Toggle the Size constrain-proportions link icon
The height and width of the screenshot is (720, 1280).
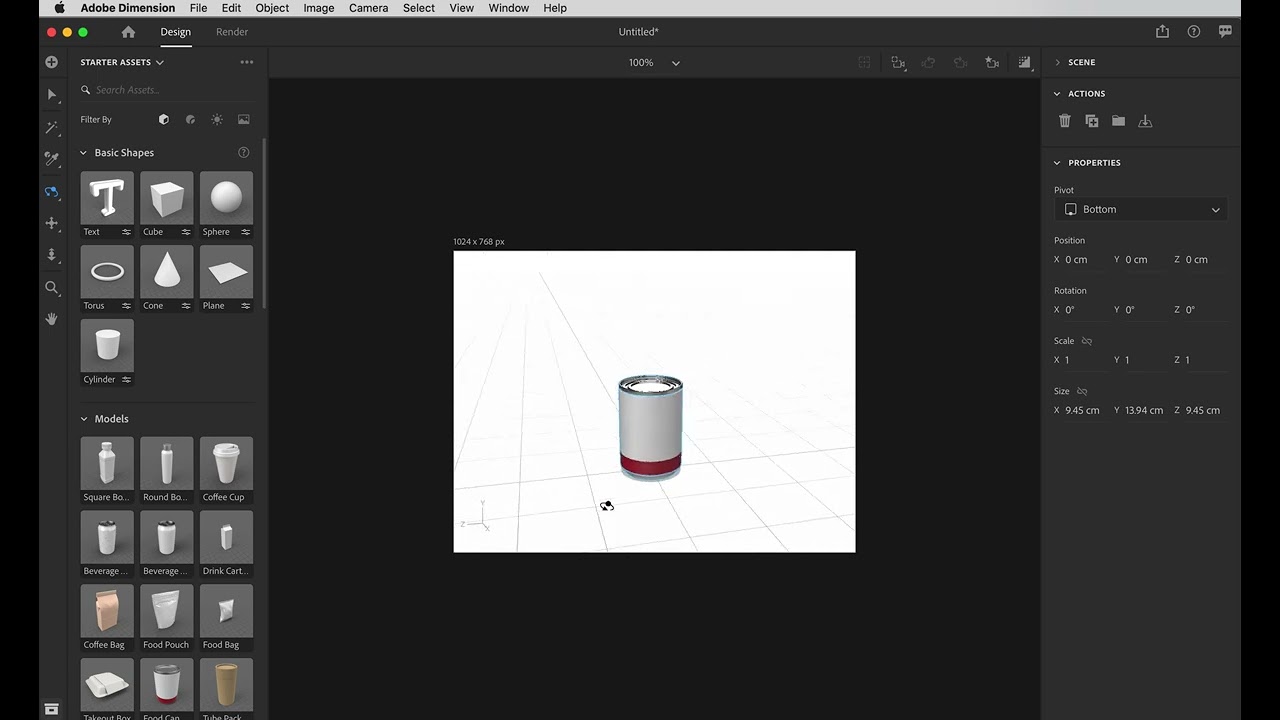[x=1082, y=391]
